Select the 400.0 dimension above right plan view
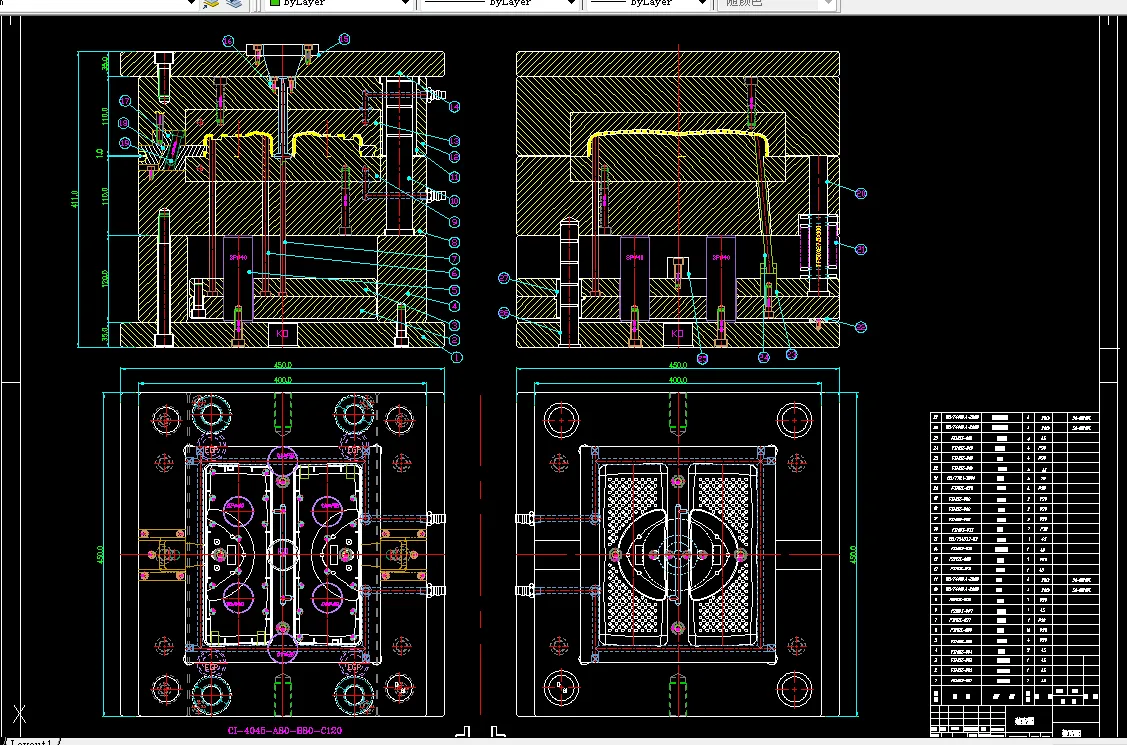The height and width of the screenshot is (745, 1127). 678,380
